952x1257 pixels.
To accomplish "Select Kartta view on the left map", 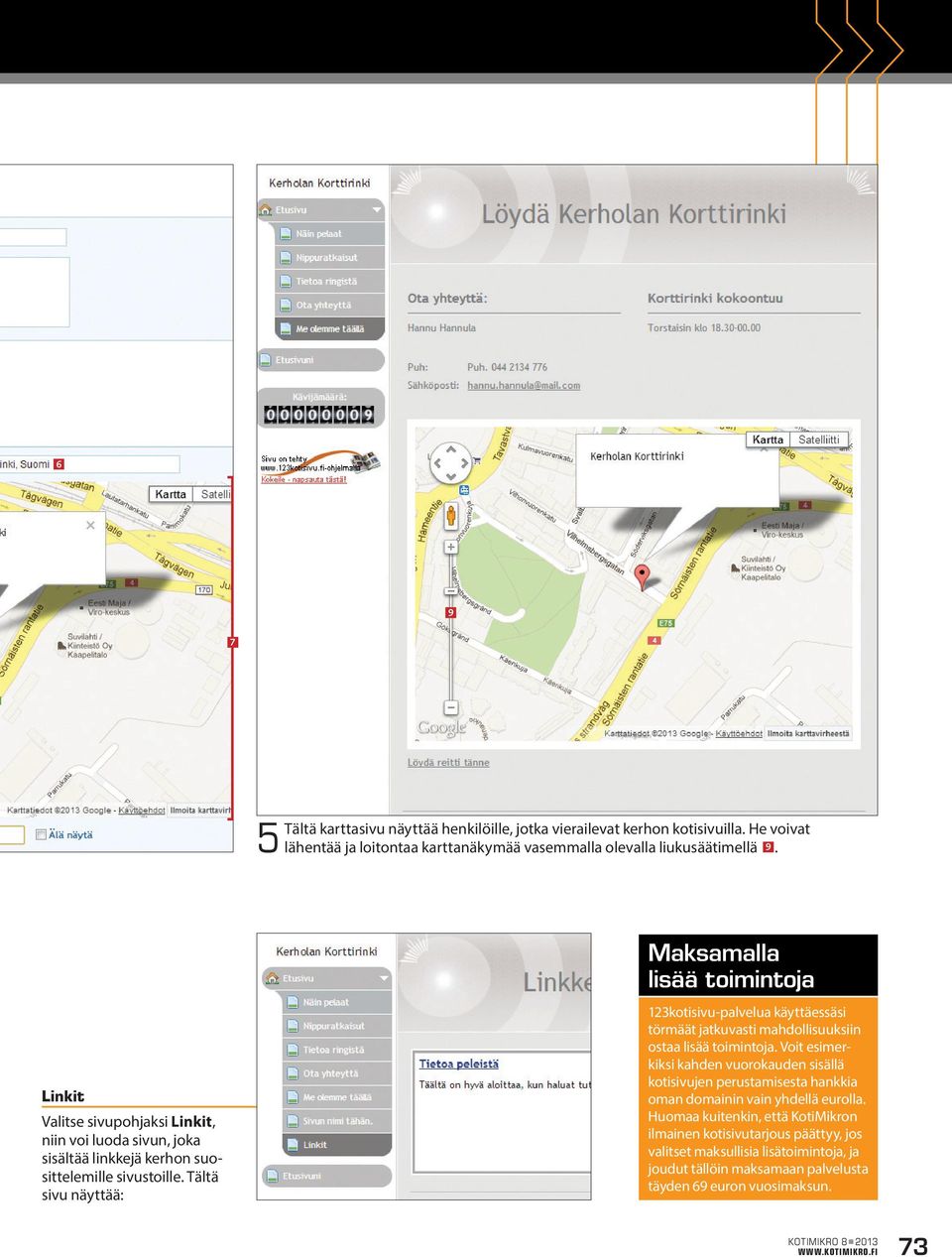I will (x=171, y=494).
